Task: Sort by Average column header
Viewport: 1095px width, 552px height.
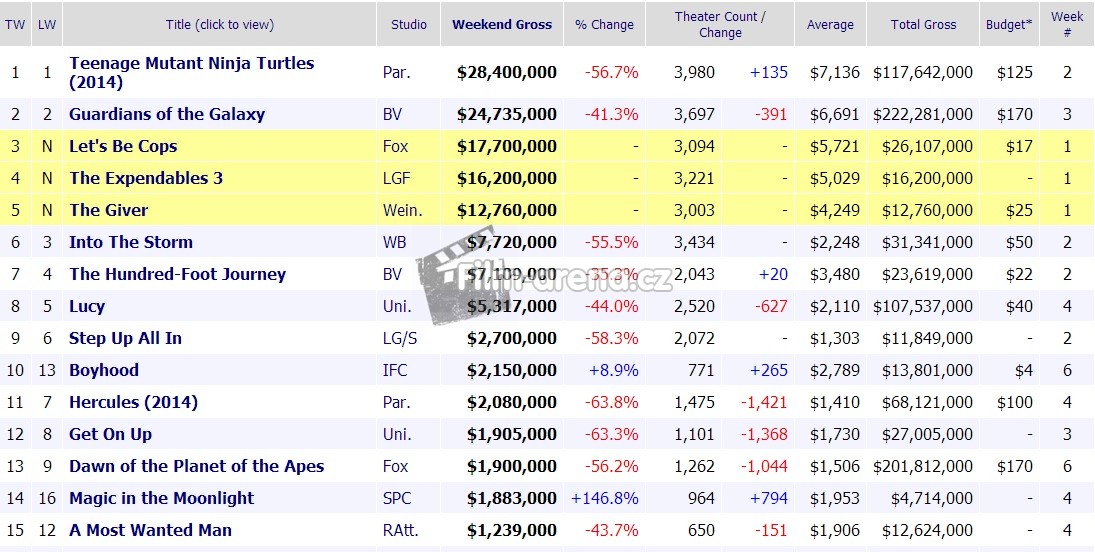Action: 831,25
